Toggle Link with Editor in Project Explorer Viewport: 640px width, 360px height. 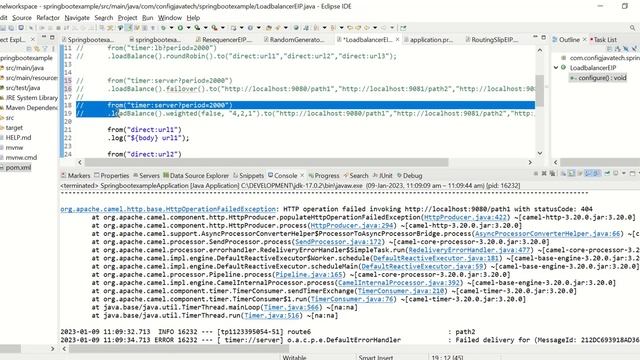(x=37, y=49)
